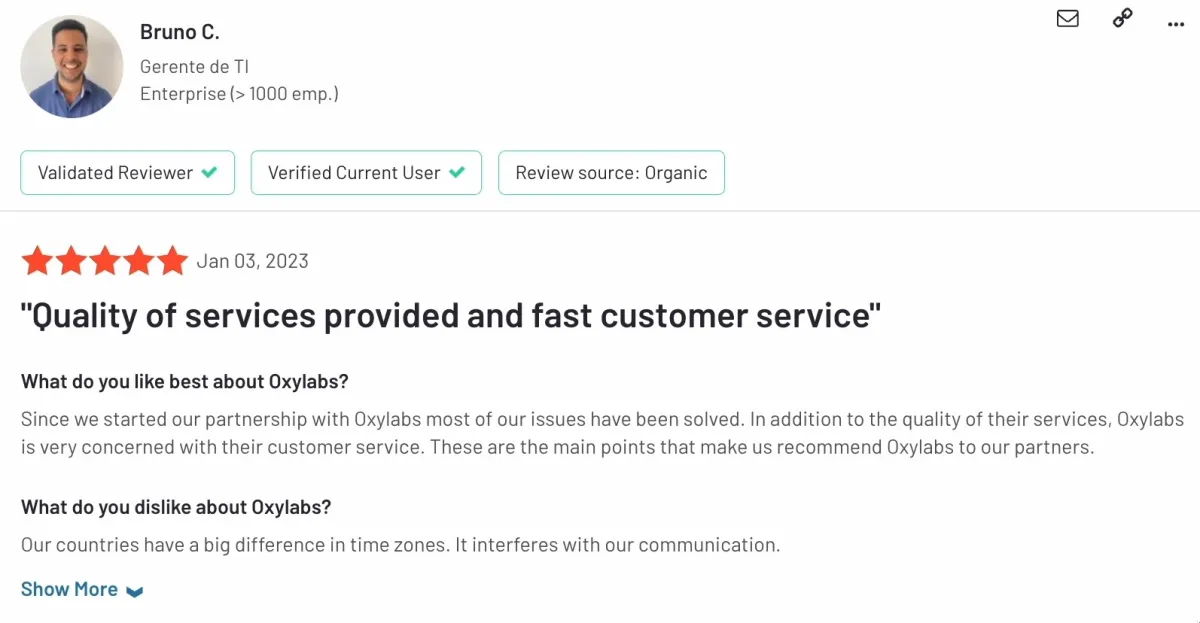This screenshot has width=1200, height=623.
Task: Click the Jan 03, 2023 review date
Action: pos(252,261)
